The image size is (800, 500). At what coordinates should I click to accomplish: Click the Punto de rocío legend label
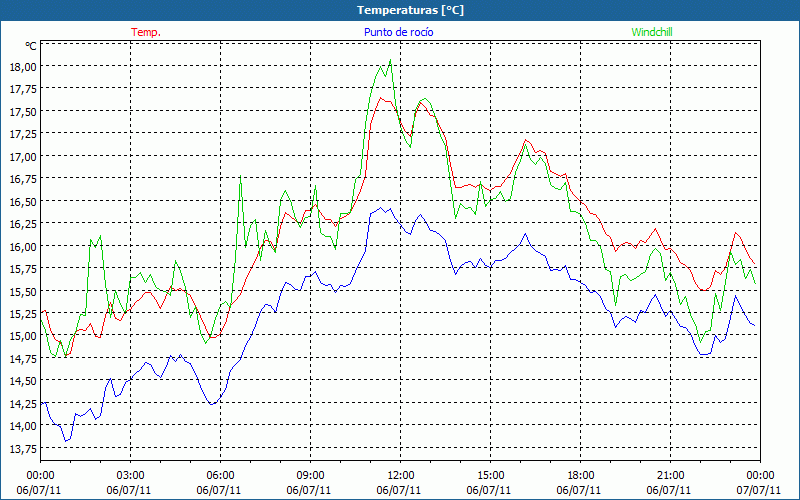(x=398, y=32)
